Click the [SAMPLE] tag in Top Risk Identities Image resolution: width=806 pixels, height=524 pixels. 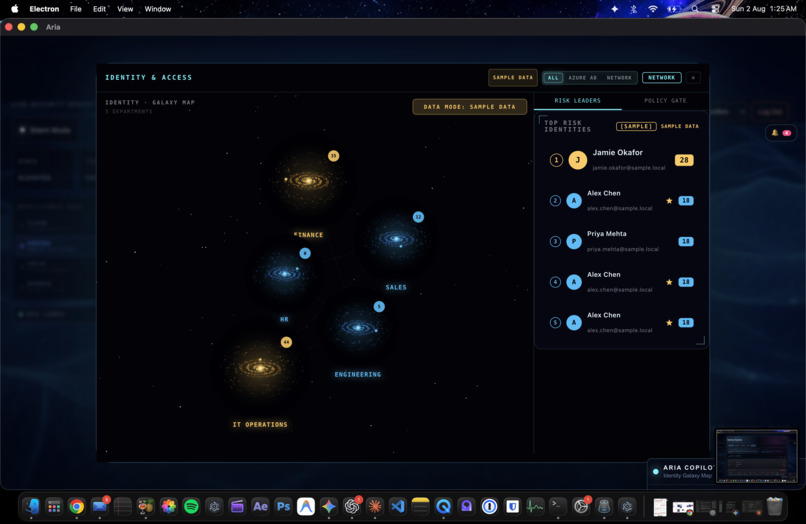coord(636,126)
